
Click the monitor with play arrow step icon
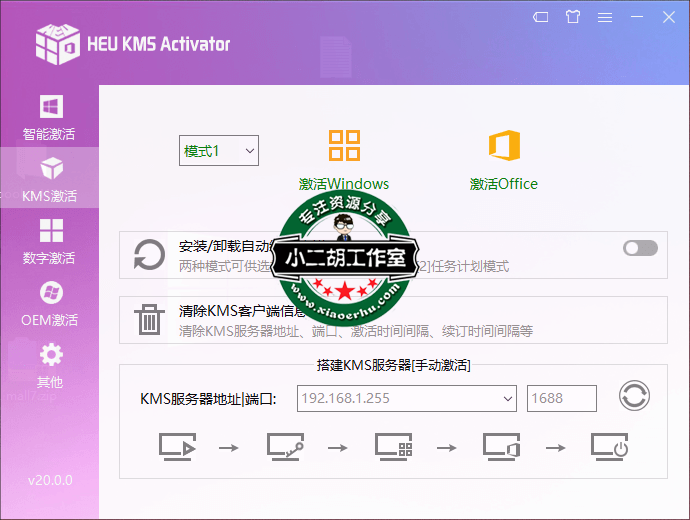click(x=177, y=447)
